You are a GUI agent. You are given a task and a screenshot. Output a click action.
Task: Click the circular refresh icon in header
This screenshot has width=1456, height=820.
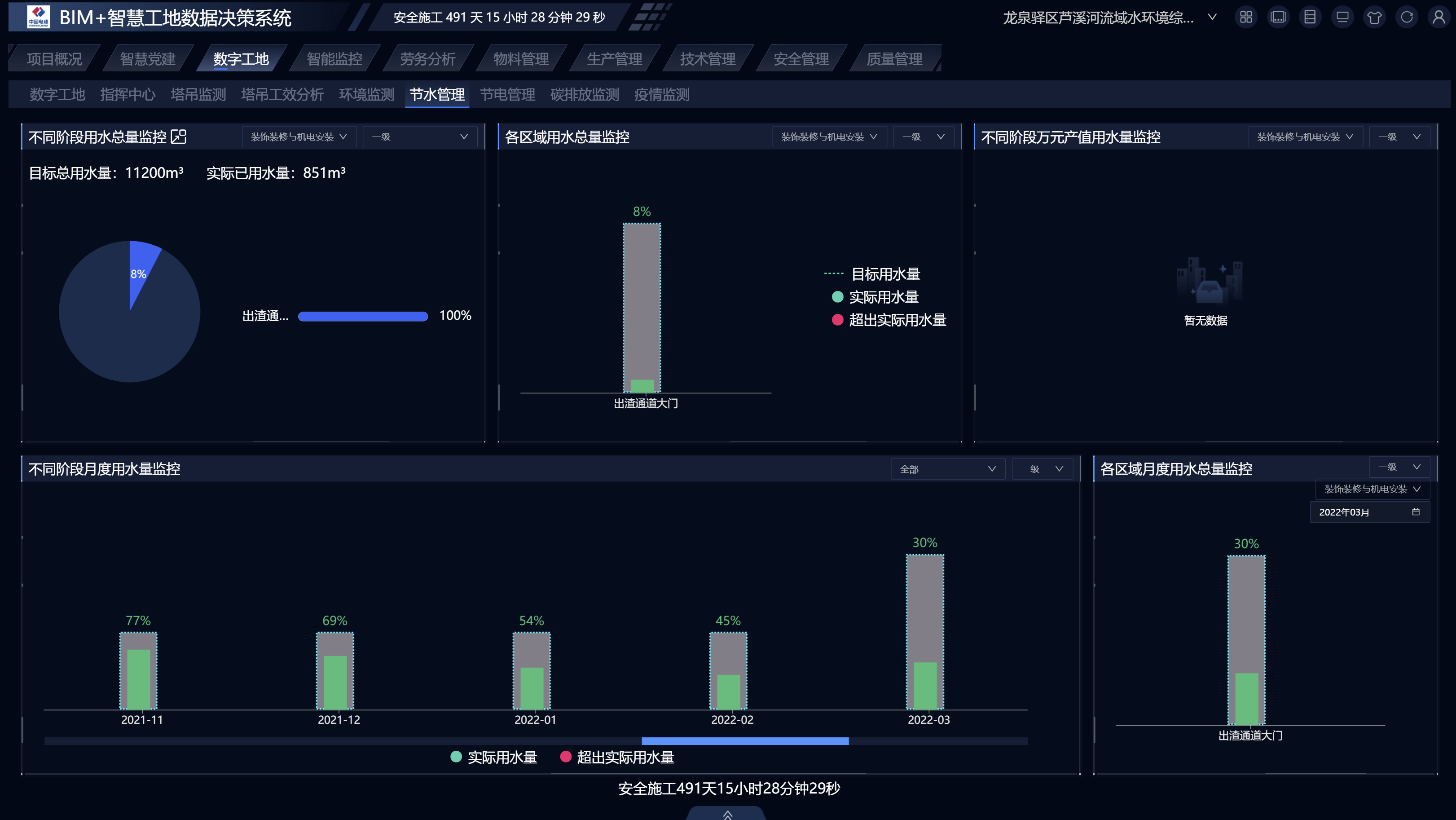(x=1406, y=17)
